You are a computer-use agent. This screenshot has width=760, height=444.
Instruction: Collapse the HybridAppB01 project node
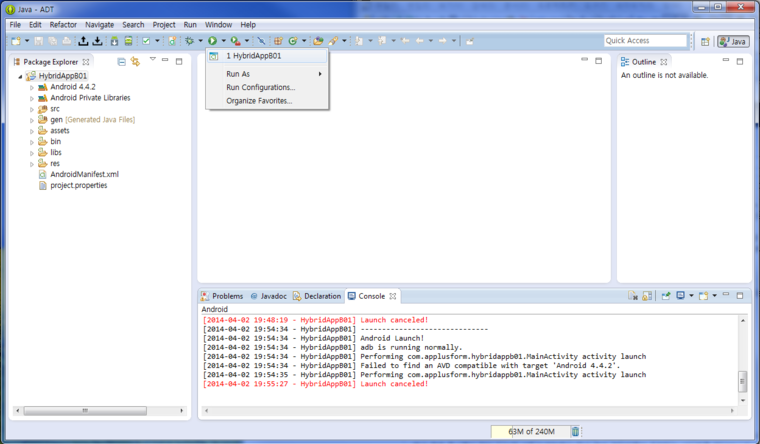point(20,76)
